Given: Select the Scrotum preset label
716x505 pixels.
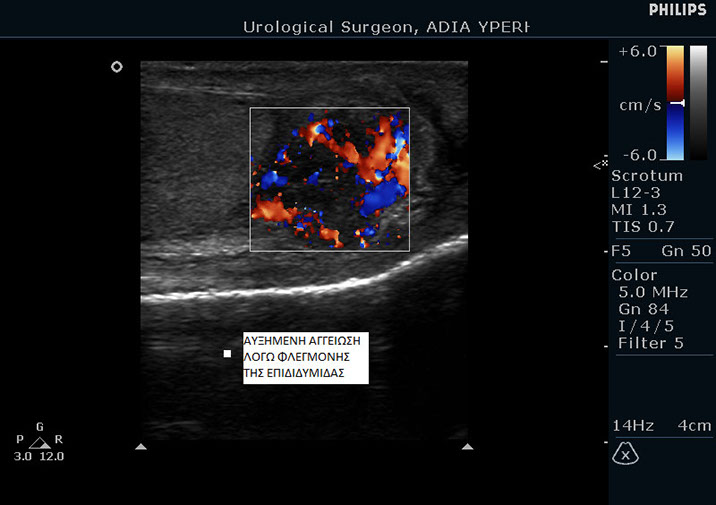Looking at the screenshot, I should coord(647,176).
